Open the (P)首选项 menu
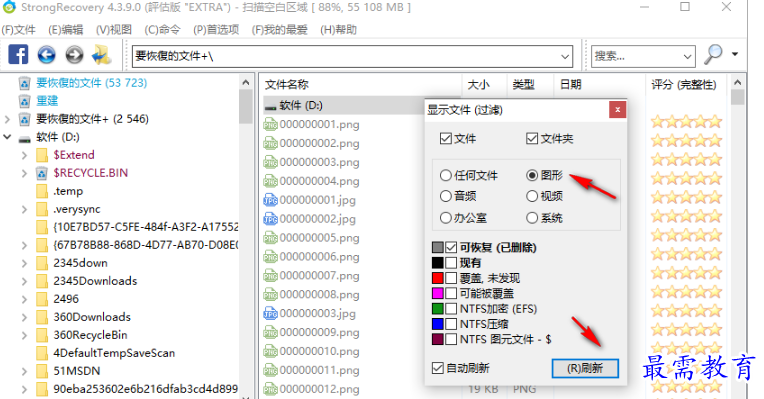This screenshot has height=399, width=764. point(216,30)
